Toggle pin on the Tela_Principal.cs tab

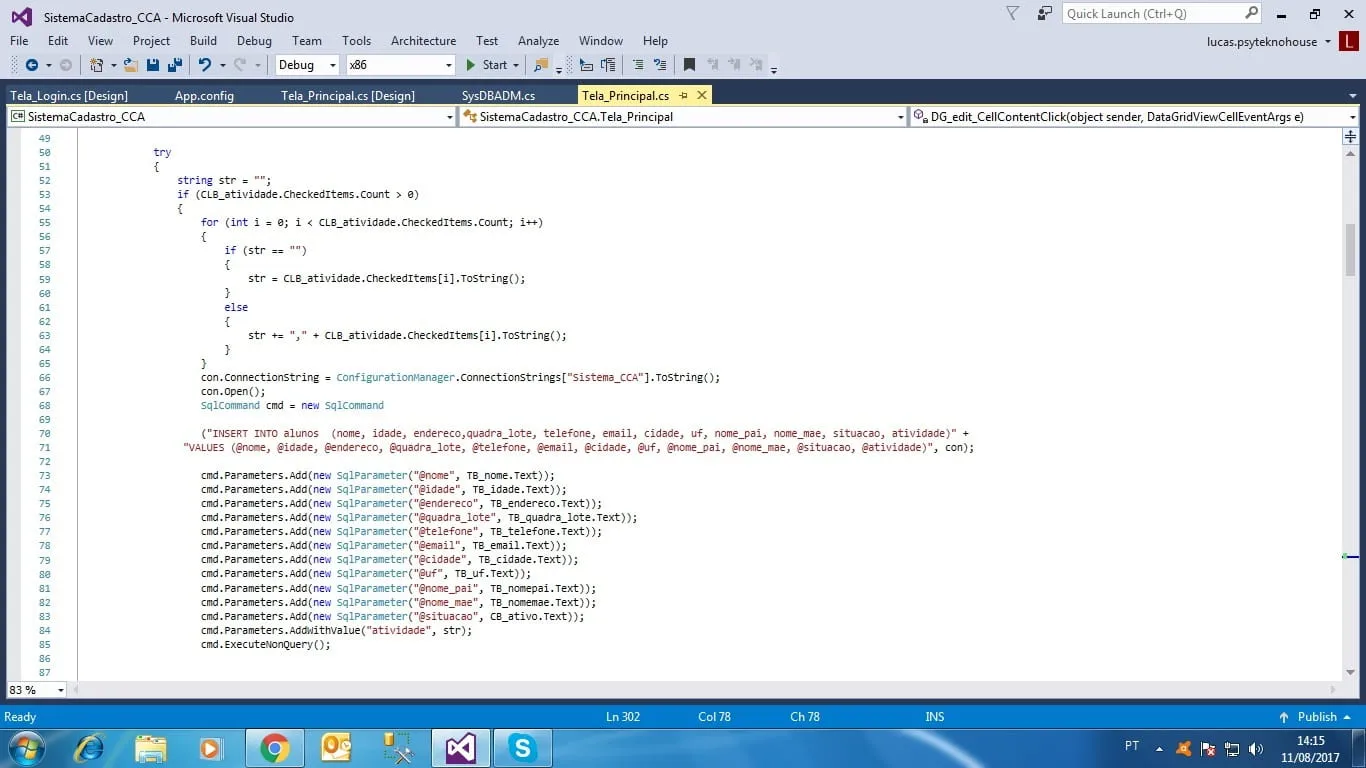click(x=683, y=96)
